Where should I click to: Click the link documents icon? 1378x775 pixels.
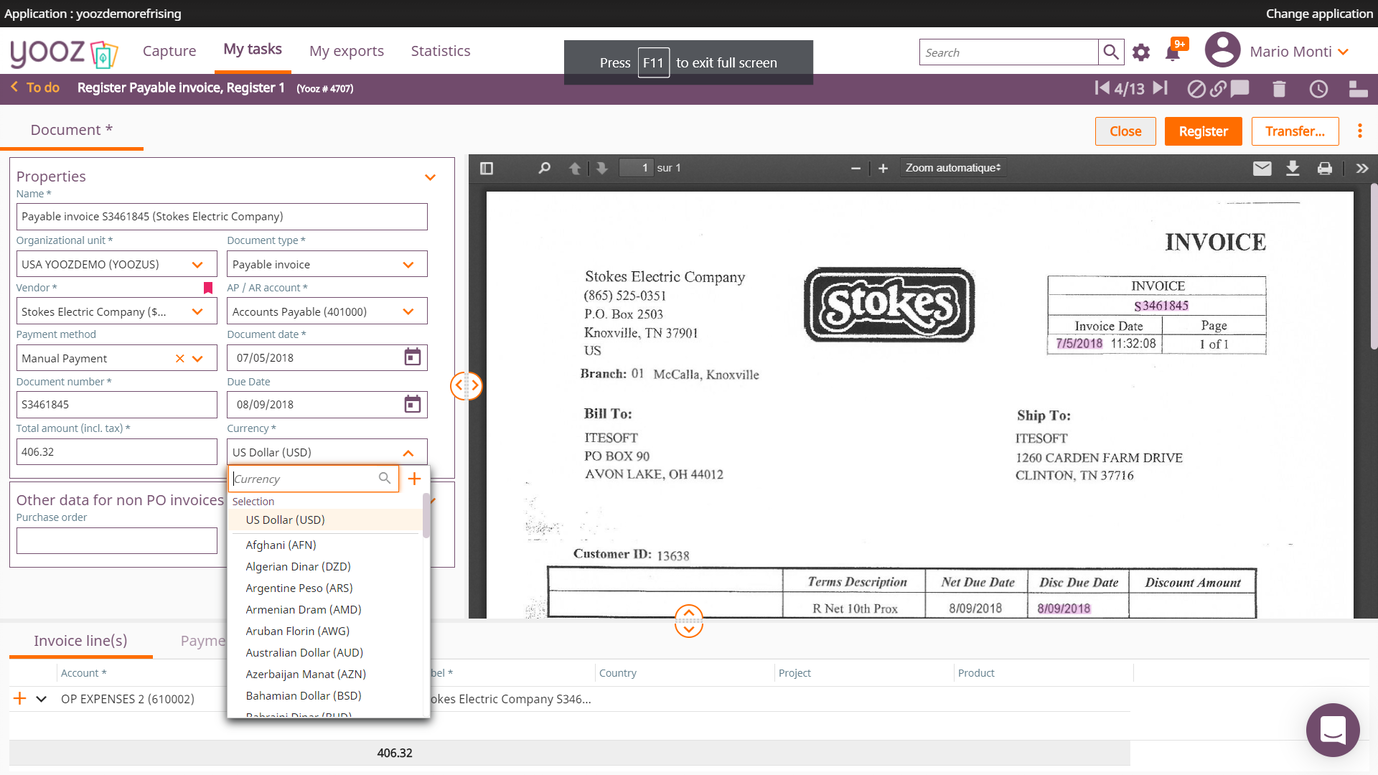pyautogui.click(x=1218, y=89)
